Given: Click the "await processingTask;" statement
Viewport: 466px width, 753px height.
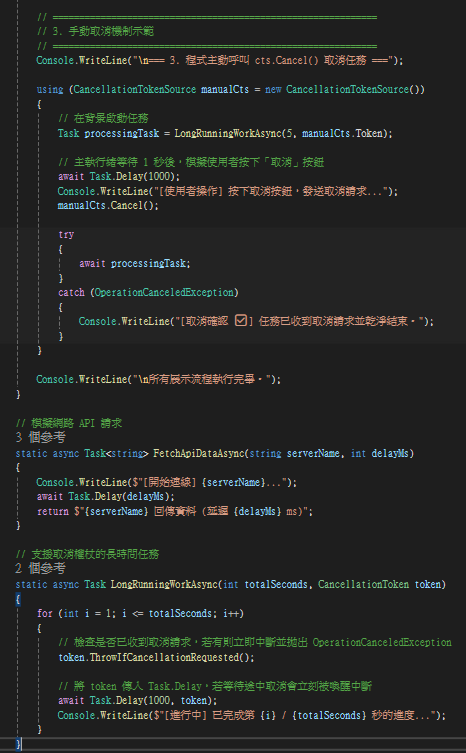Looking at the screenshot, I should click(135, 264).
